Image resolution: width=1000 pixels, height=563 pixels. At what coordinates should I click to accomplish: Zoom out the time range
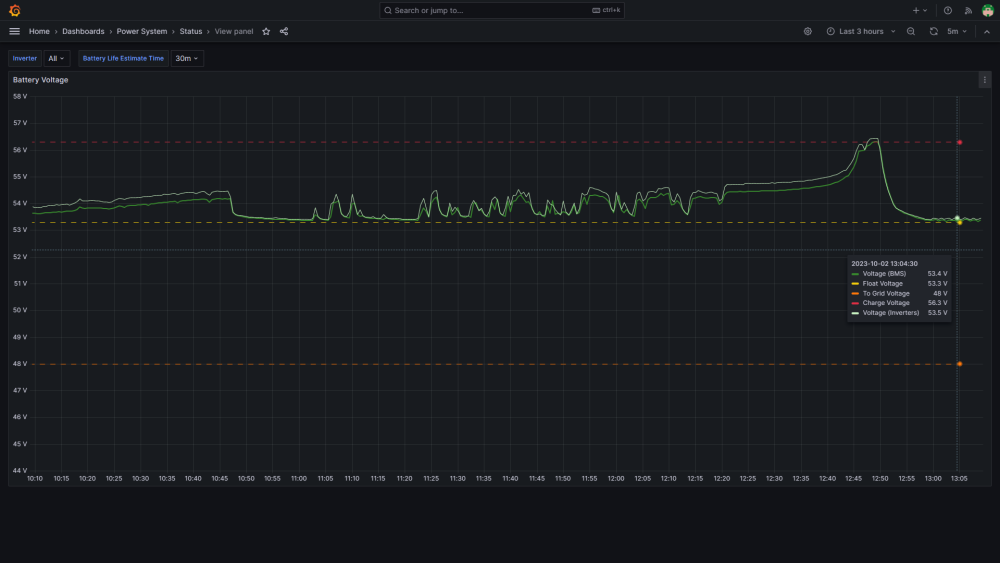point(911,31)
